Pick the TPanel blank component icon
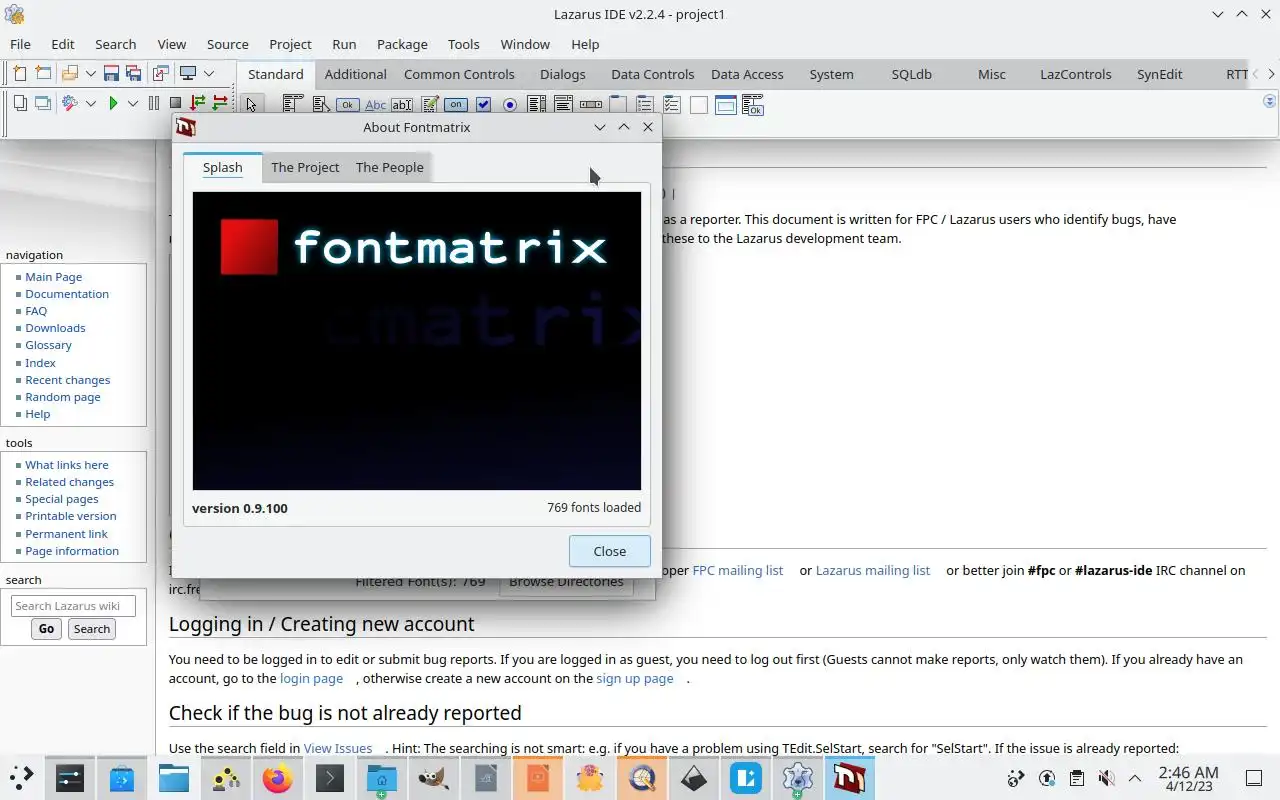Screen dimensions: 1280x800 click(x=699, y=104)
